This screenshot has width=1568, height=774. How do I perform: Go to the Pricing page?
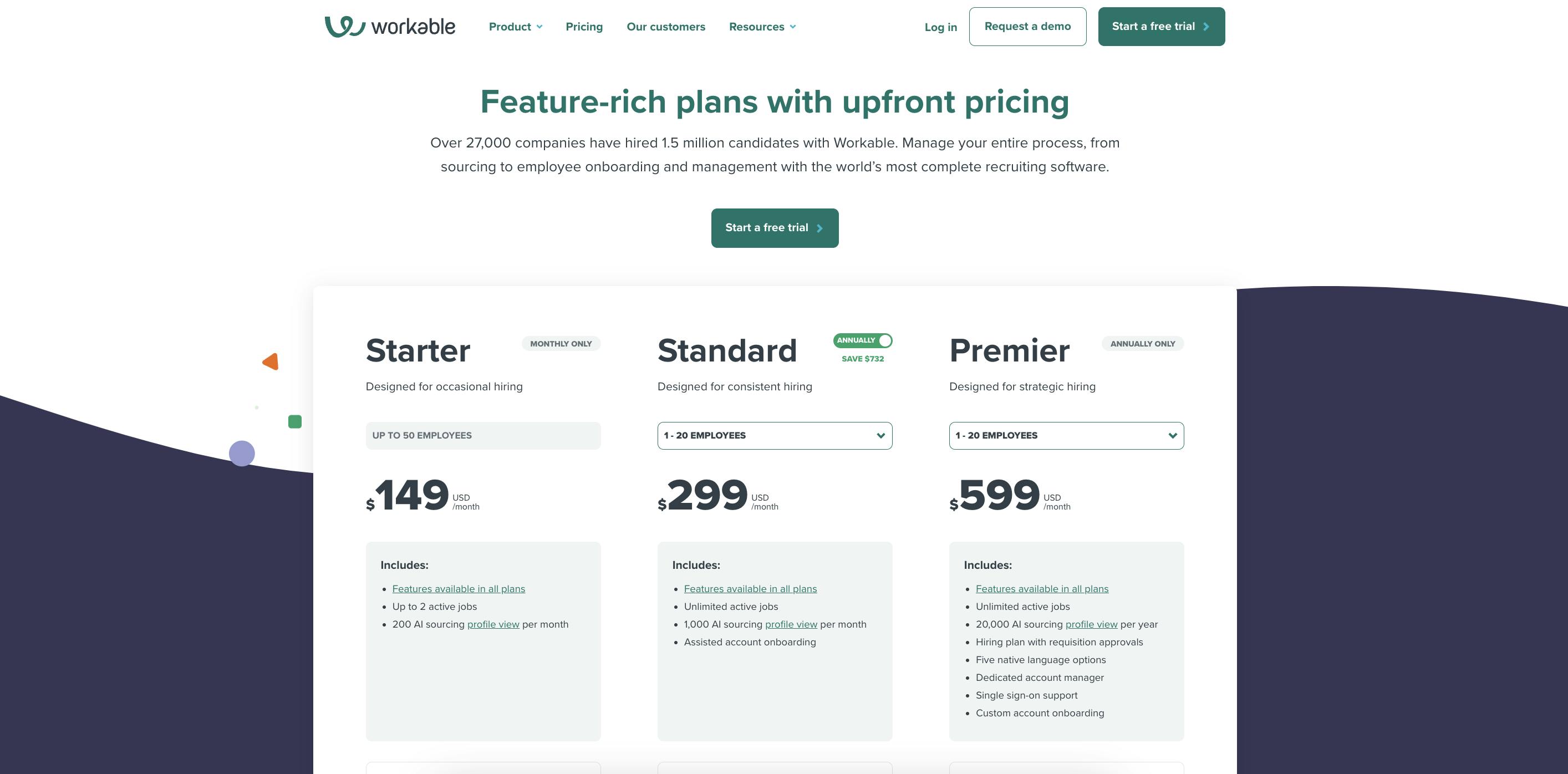[x=584, y=27]
